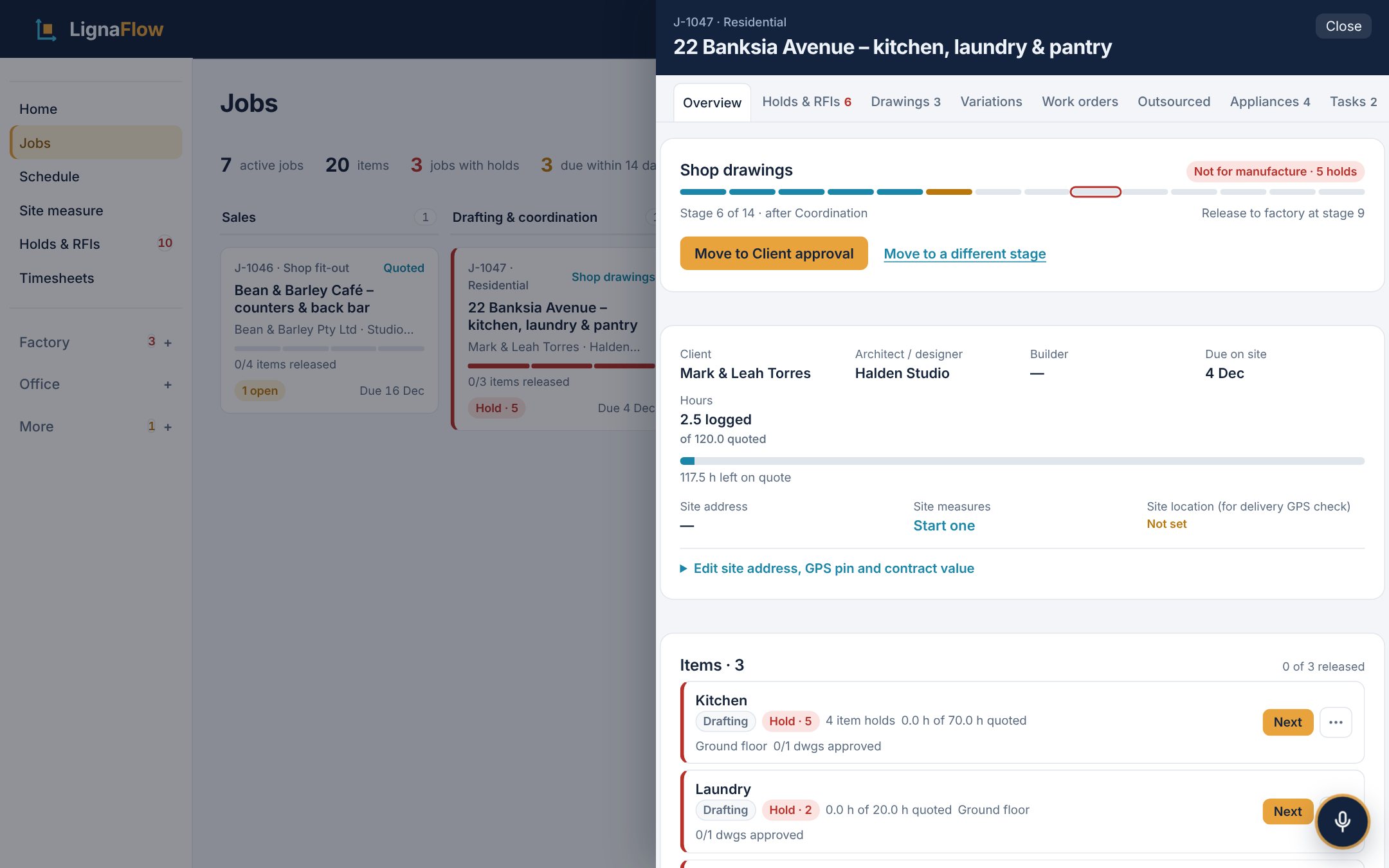Image resolution: width=1389 pixels, height=868 pixels.
Task: Activate the microphone voice button
Action: [1342, 821]
